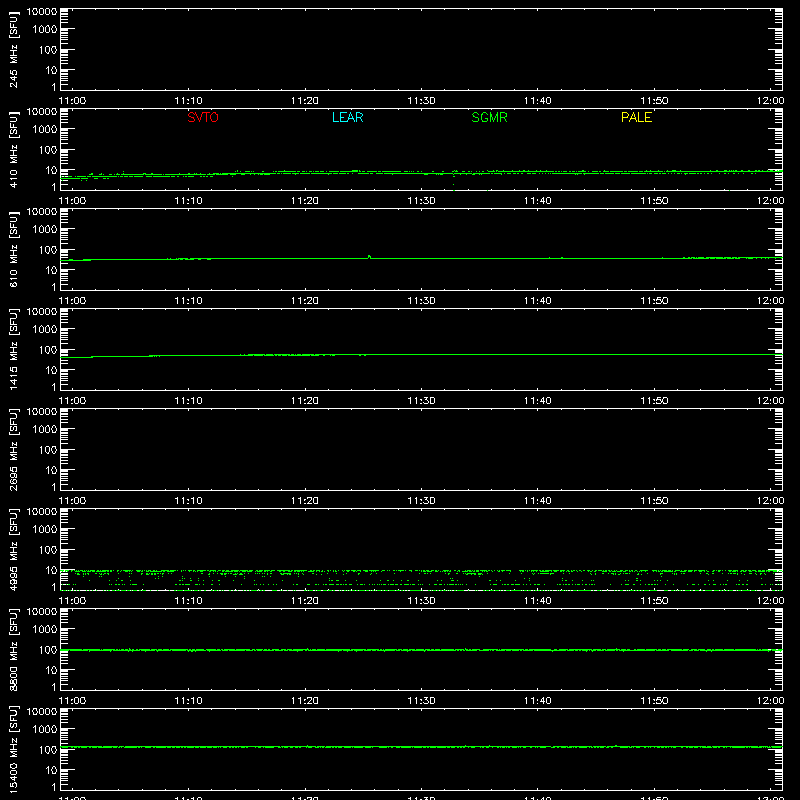Click the 100 y-axis label of 4995 MHz panel

(48, 550)
